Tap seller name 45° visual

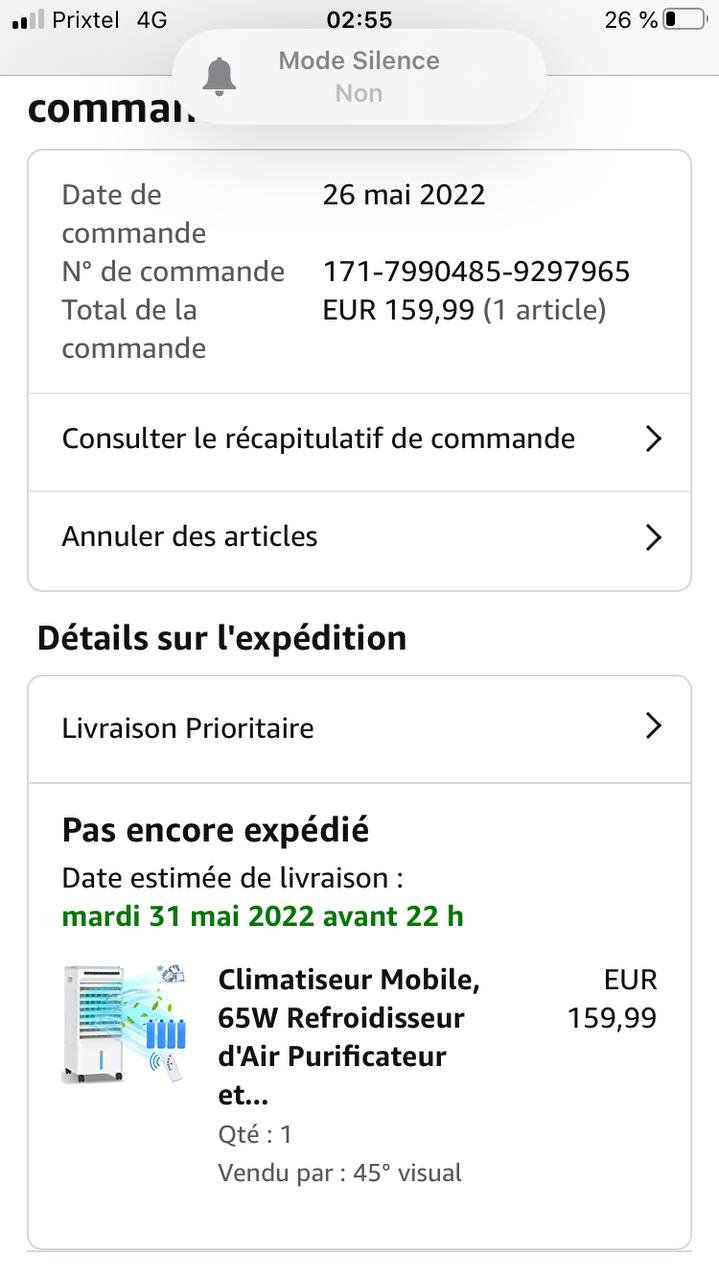[x=407, y=1173]
